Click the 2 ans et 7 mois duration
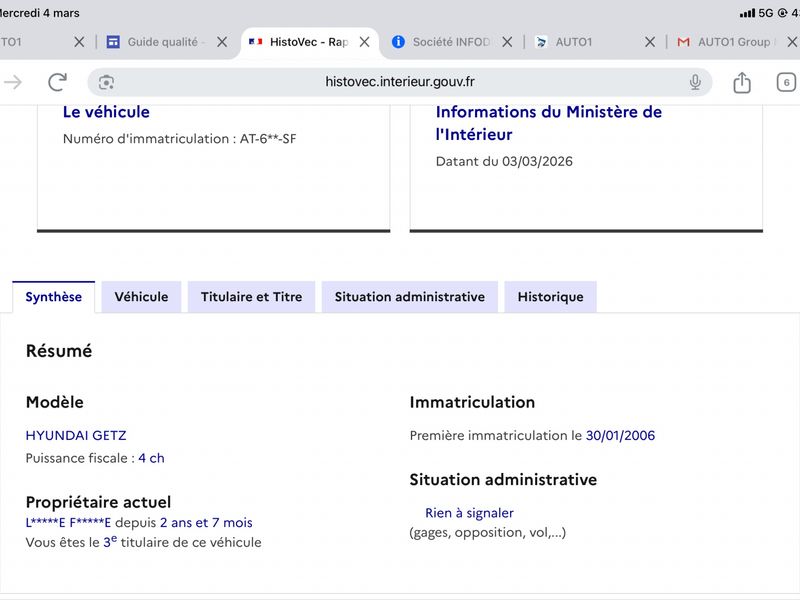Screen dimensions: 800x600 tap(206, 523)
